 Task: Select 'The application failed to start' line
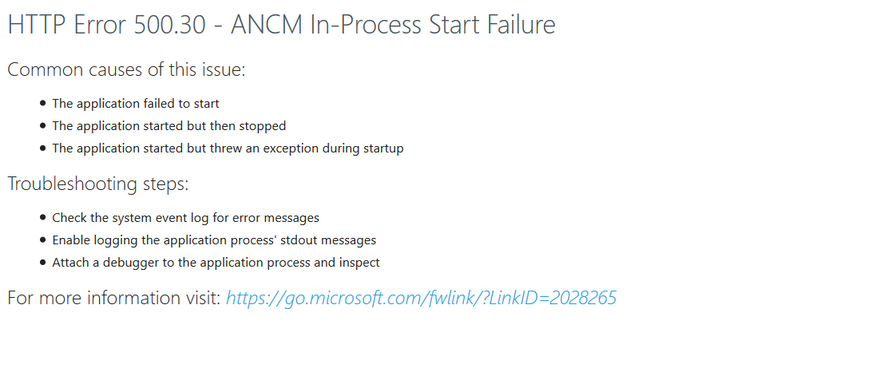click(136, 103)
